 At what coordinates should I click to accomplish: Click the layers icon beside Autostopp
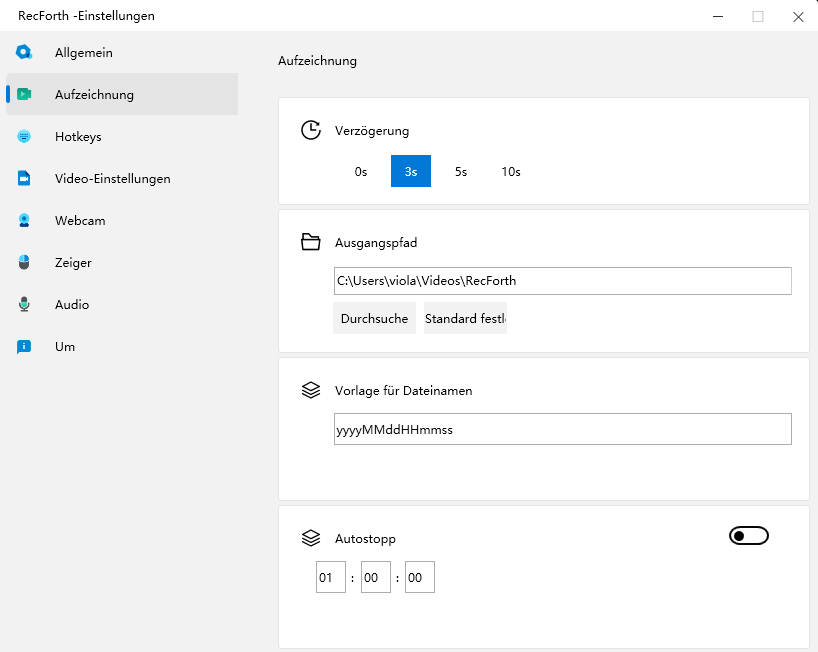pyautogui.click(x=311, y=538)
